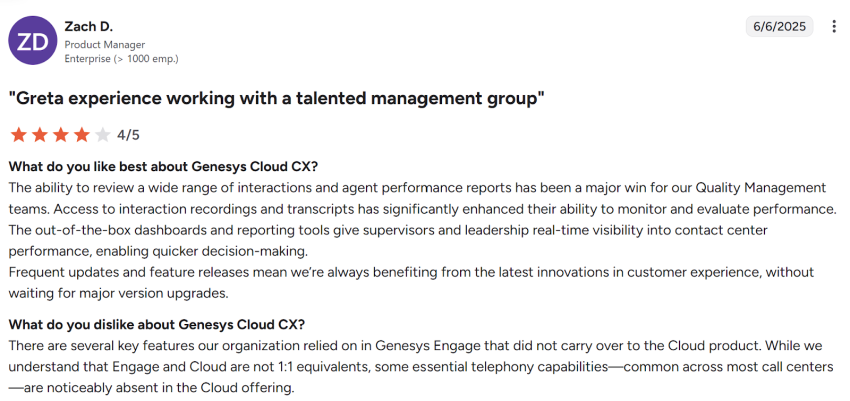This screenshot has height=401, width=850.
Task: Click the paragraph starting "Frequent updates and feature"
Action: tap(410, 272)
